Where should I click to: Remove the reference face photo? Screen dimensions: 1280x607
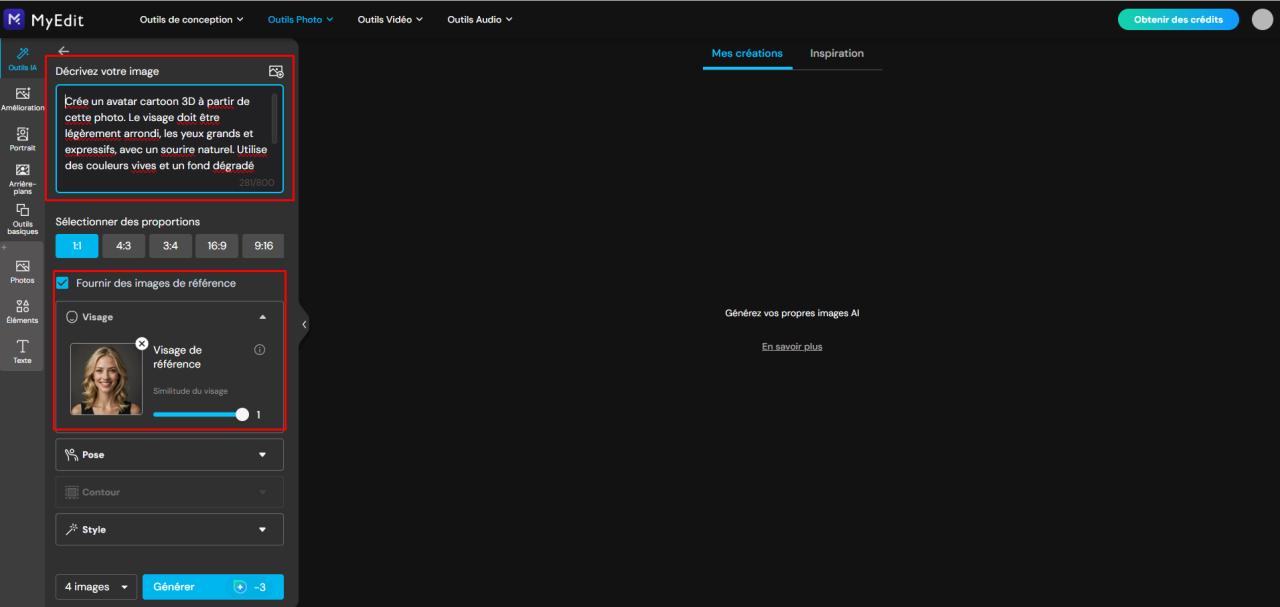(142, 343)
